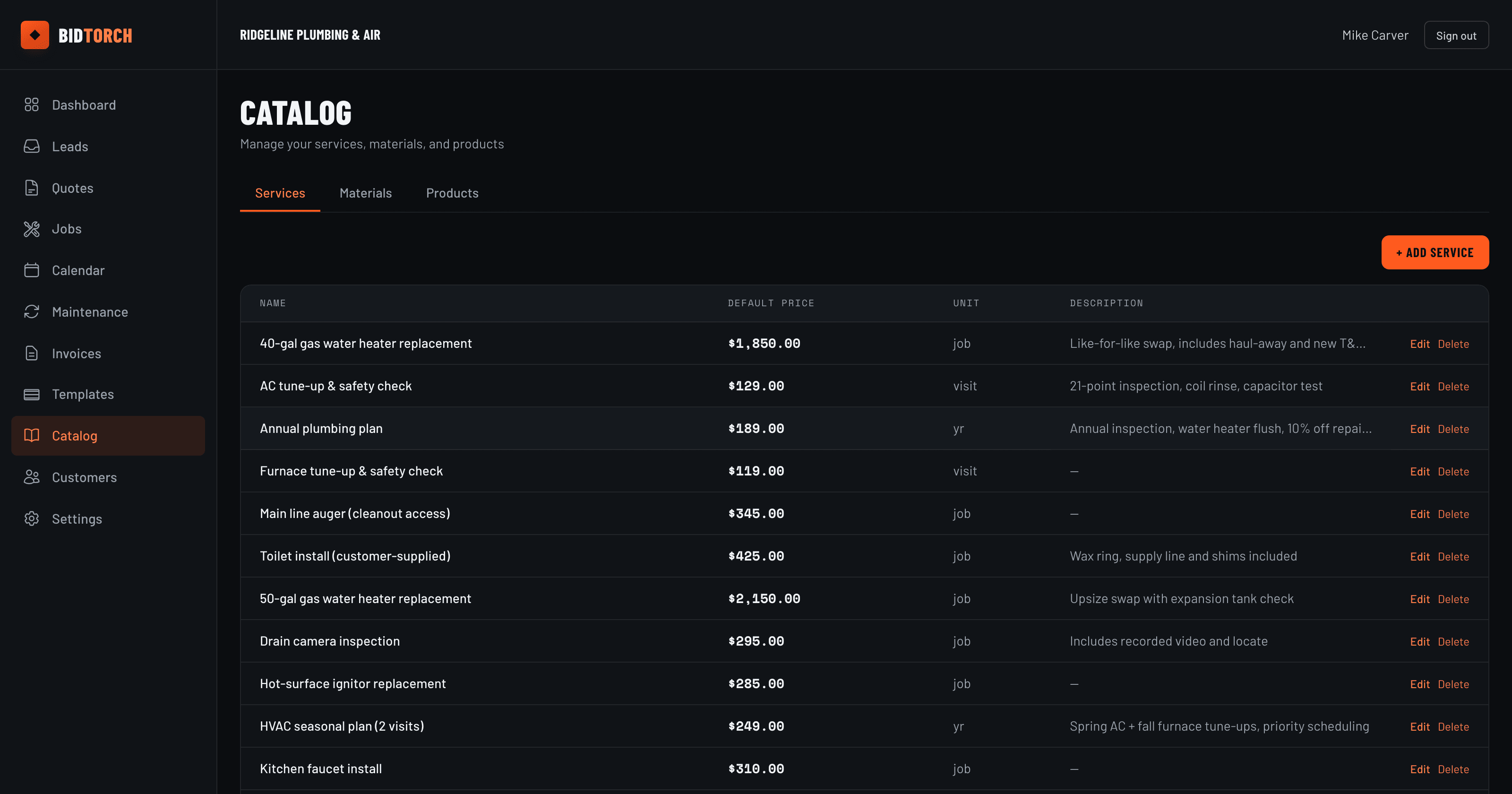Edit 50-gal gas water heater replacement
The height and width of the screenshot is (794, 1512).
click(x=1419, y=600)
